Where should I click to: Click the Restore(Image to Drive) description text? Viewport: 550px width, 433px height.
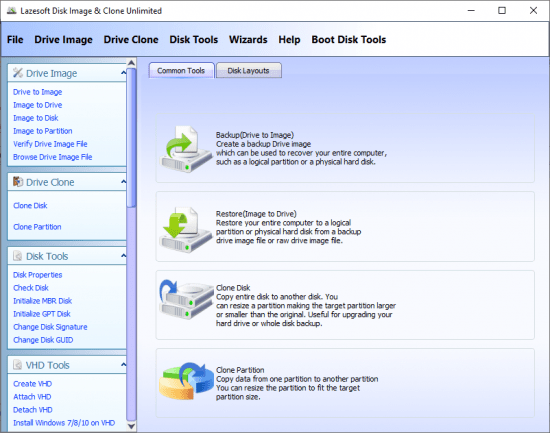coord(288,227)
